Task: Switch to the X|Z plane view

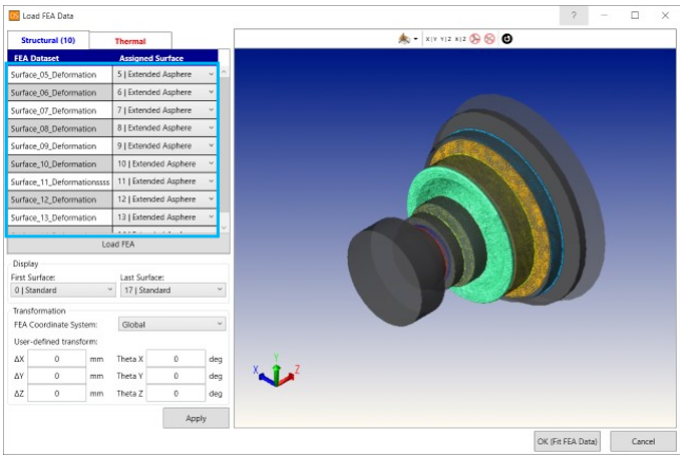Action: click(460, 39)
